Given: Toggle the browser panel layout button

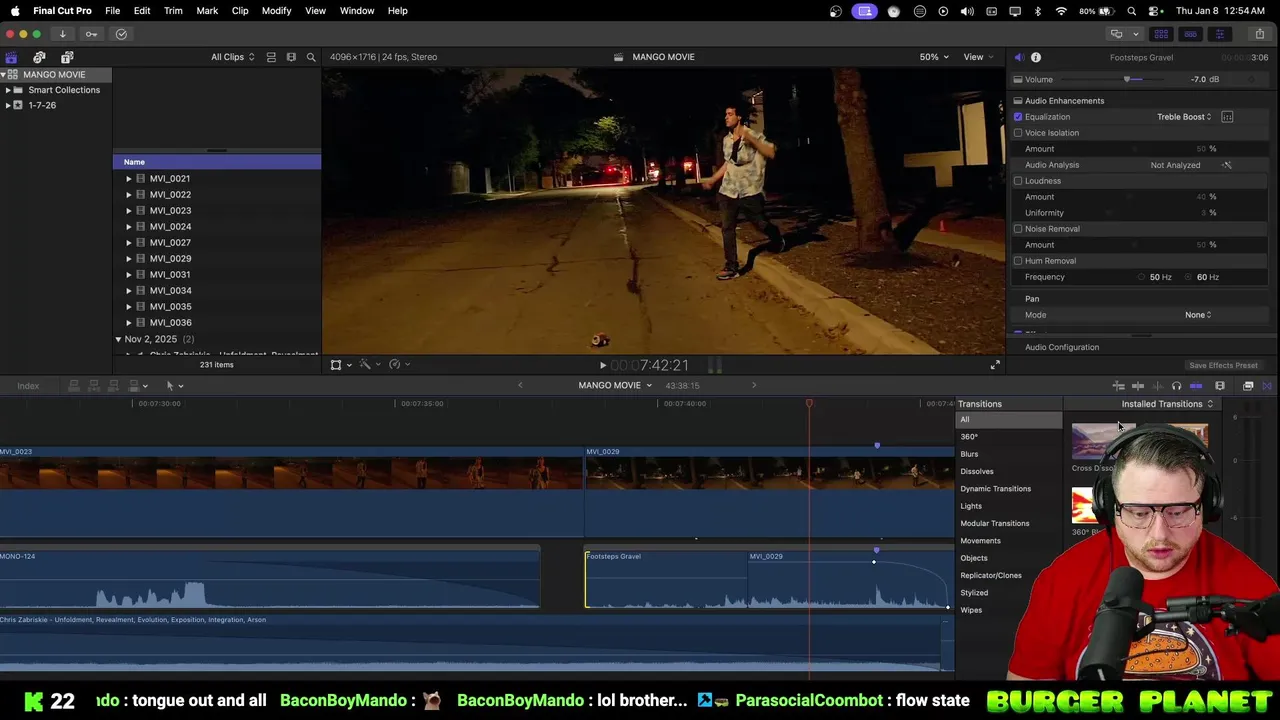Looking at the screenshot, I should (1161, 34).
